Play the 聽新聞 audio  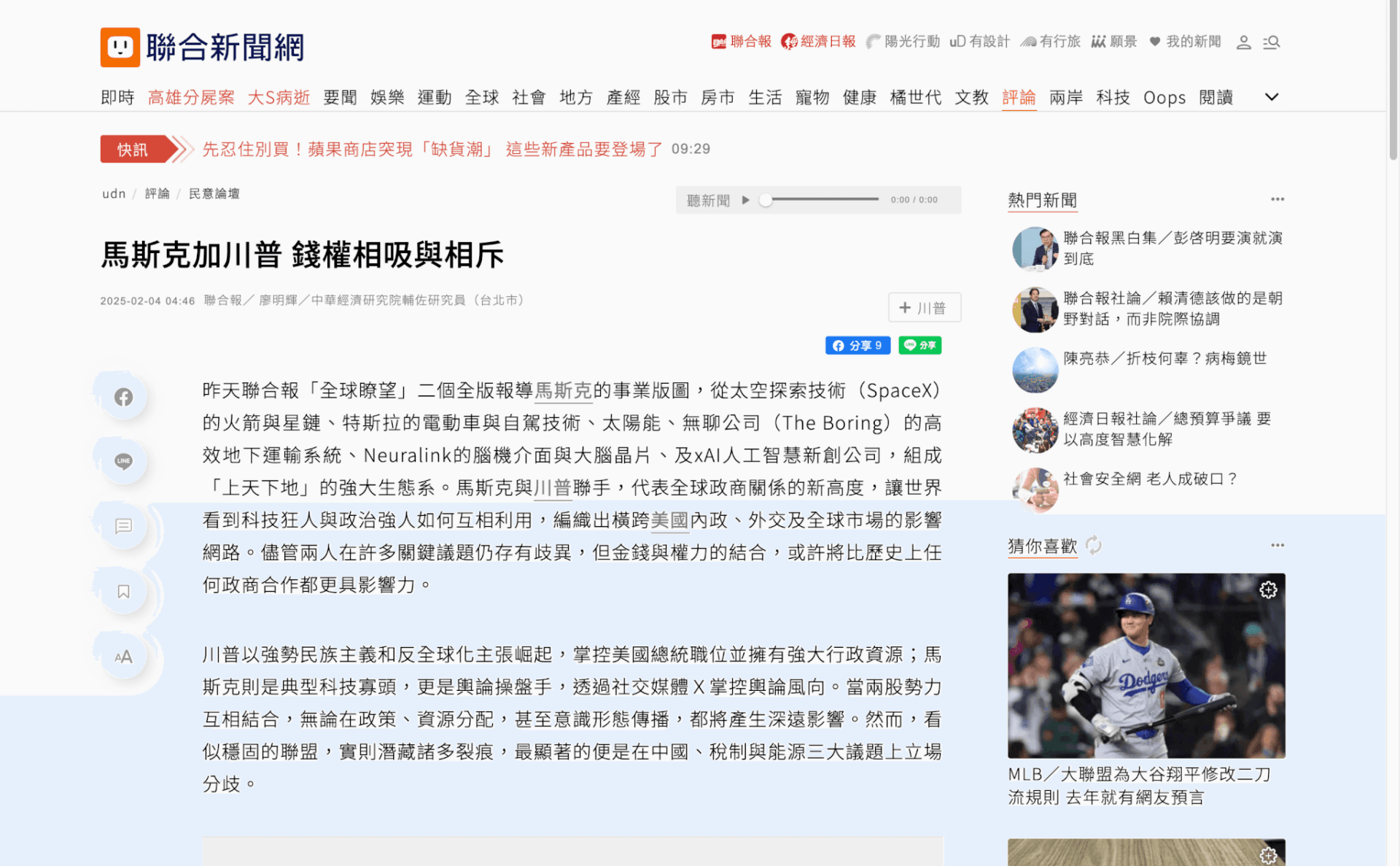coord(745,200)
